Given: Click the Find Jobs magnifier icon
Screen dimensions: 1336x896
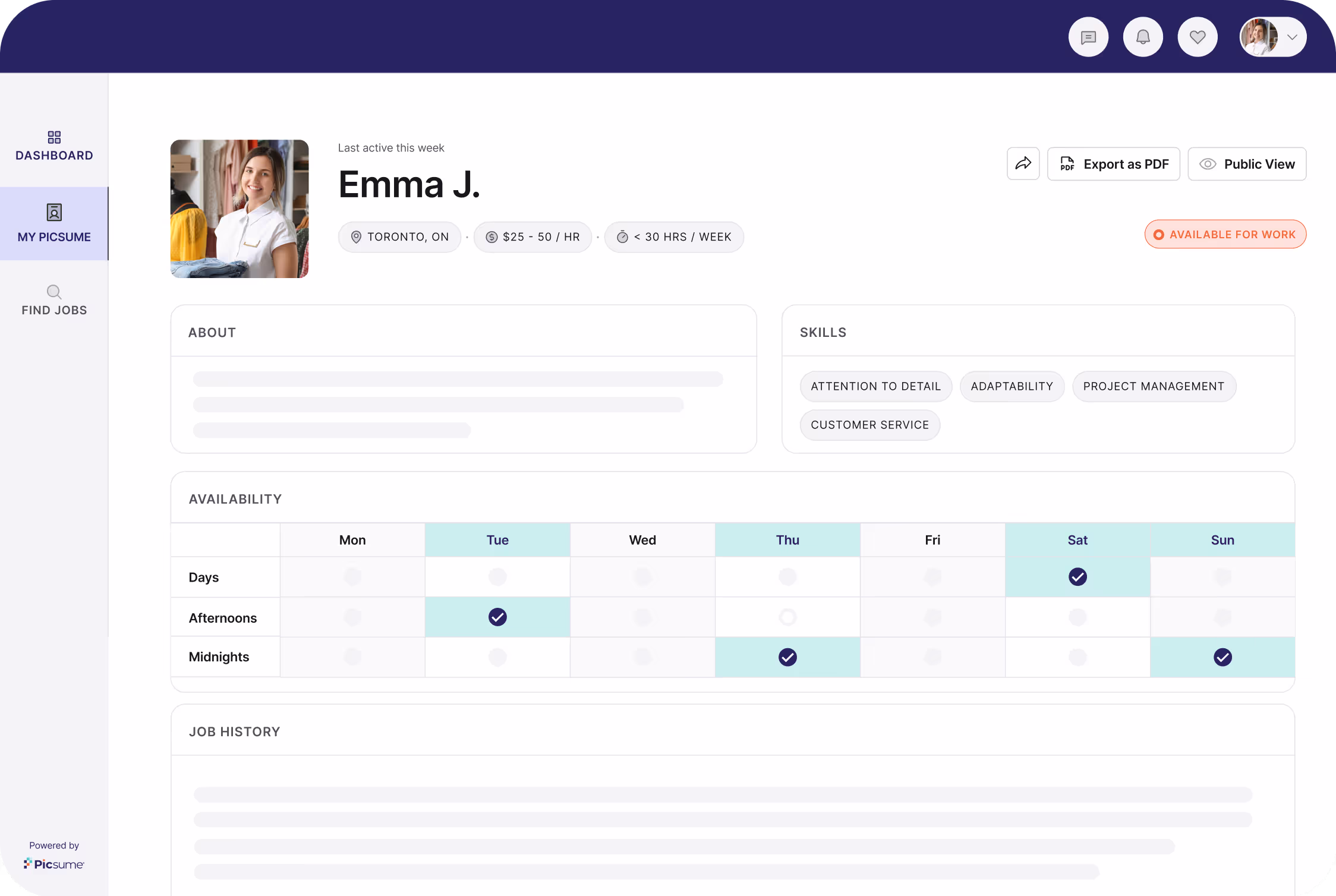Looking at the screenshot, I should (x=54, y=292).
